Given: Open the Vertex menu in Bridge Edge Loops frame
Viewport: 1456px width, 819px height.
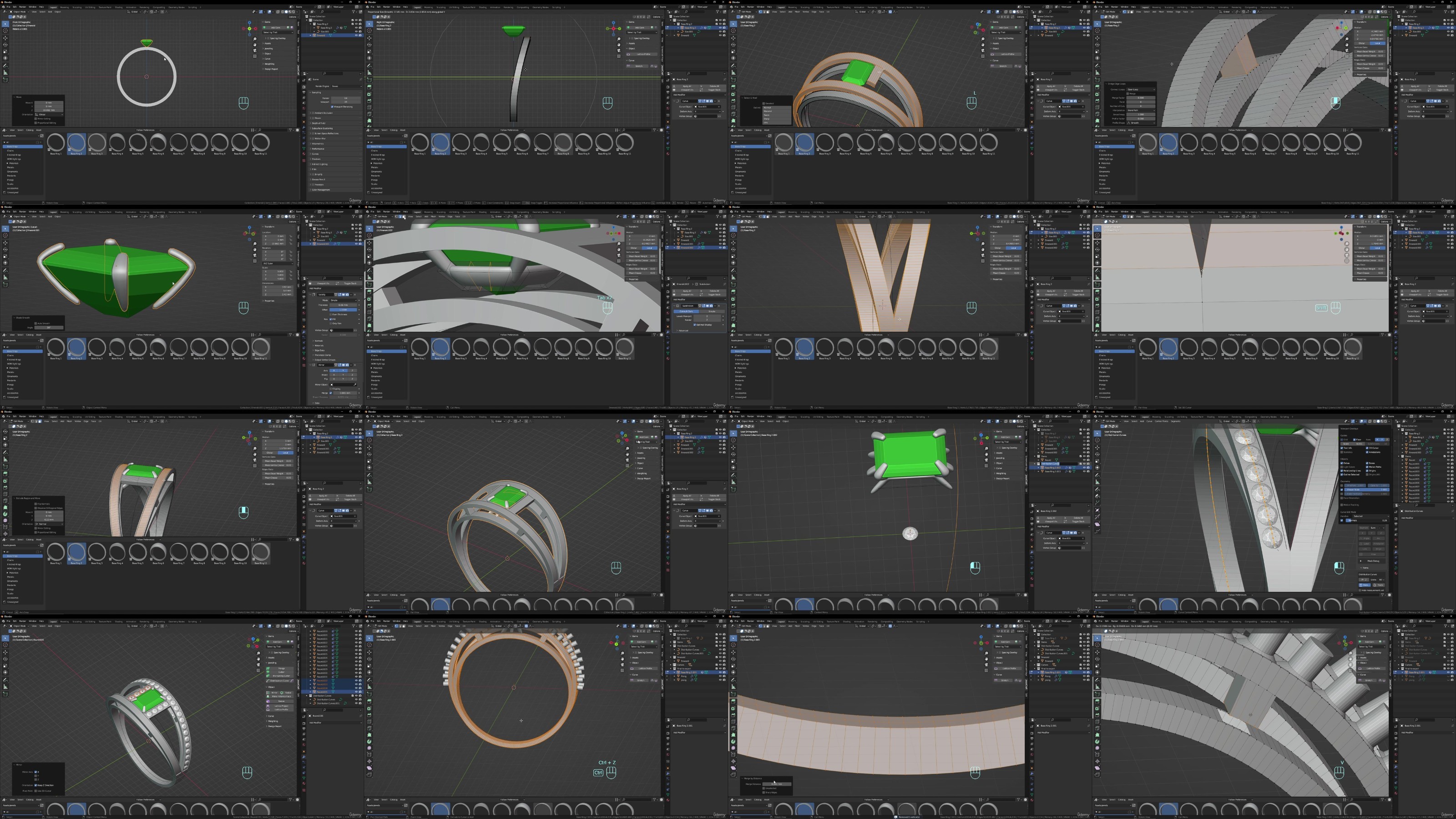Looking at the screenshot, I should tap(1169, 12).
